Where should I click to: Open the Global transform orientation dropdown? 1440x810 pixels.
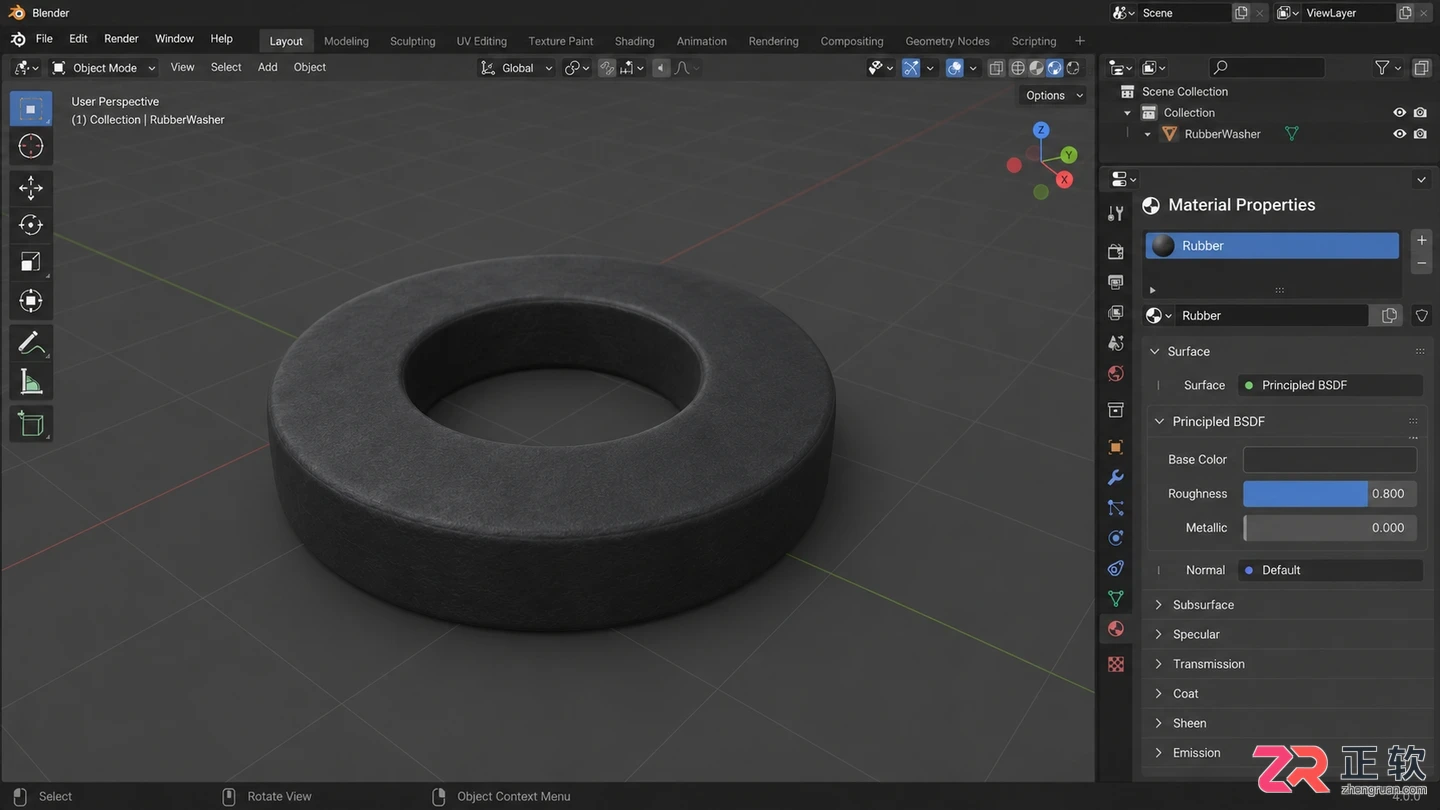pos(516,68)
